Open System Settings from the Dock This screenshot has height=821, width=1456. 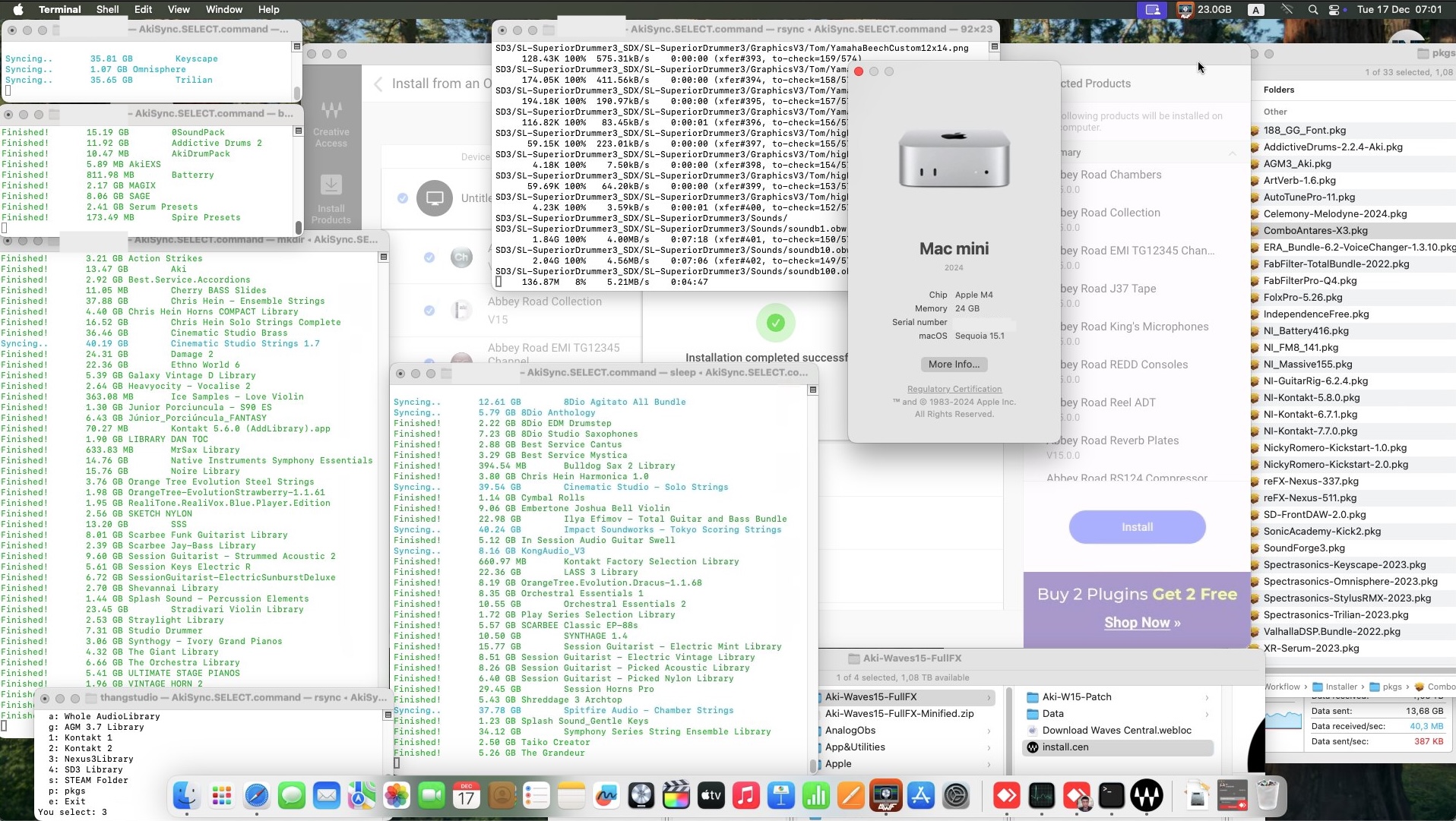[957, 795]
